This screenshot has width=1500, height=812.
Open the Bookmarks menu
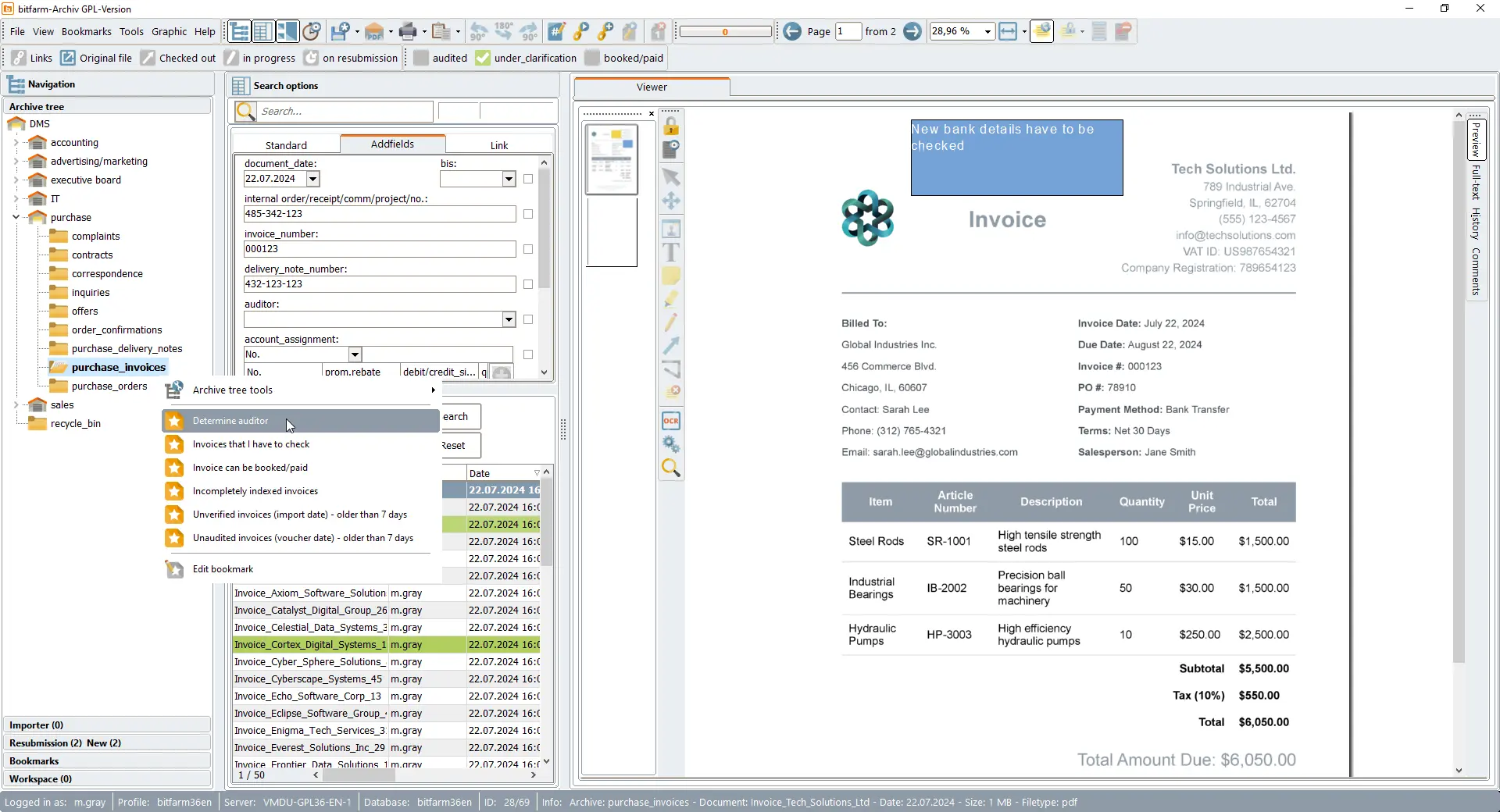tap(86, 31)
